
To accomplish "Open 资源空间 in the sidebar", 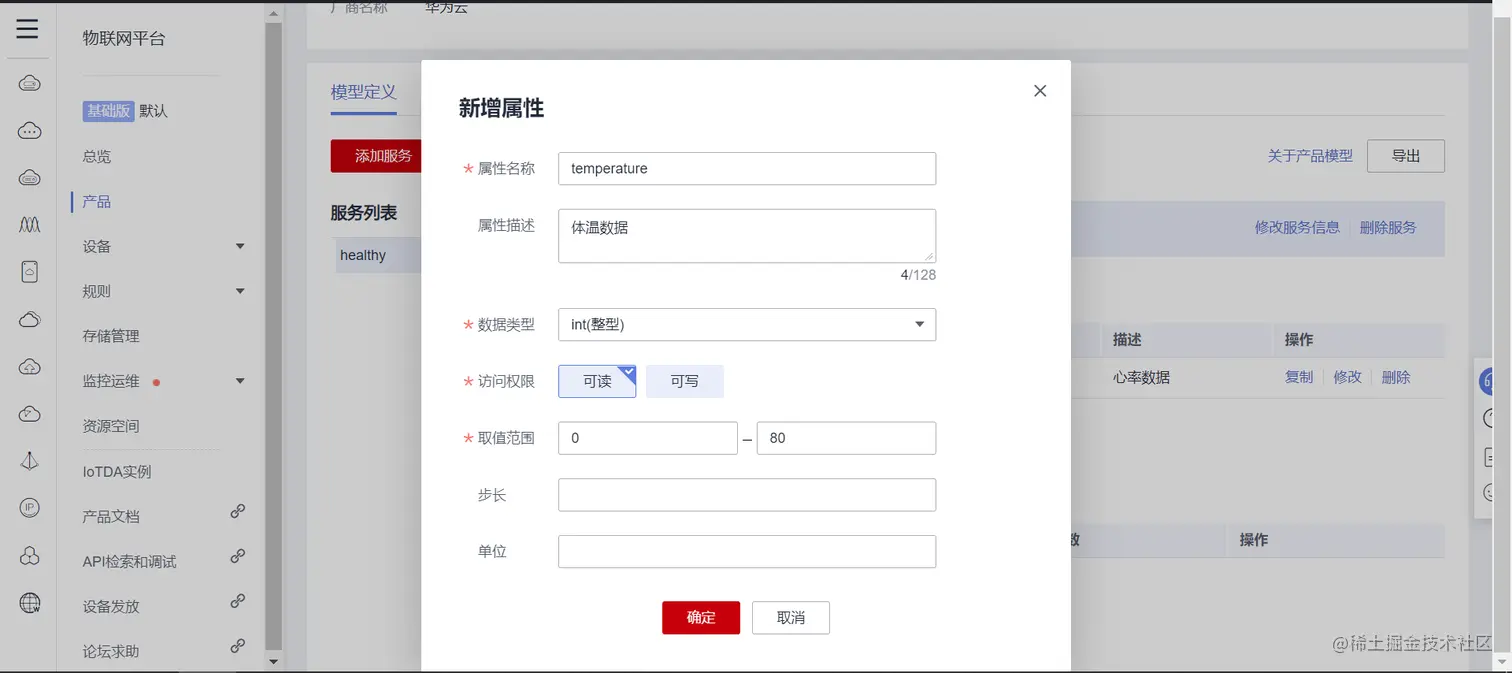I will click(x=111, y=426).
